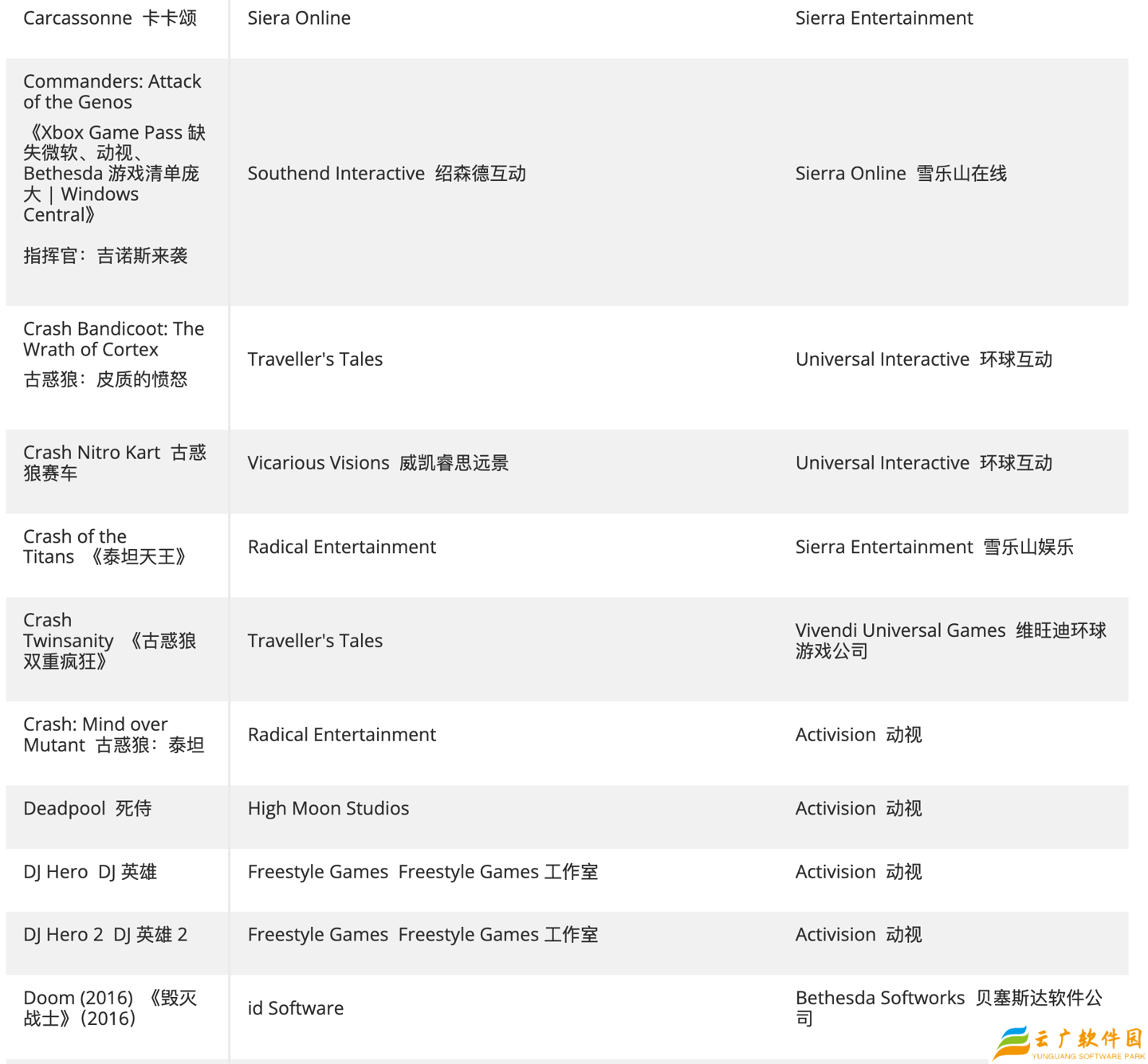Click Universal Interactive in Wrath of Cortex row

[924, 359]
